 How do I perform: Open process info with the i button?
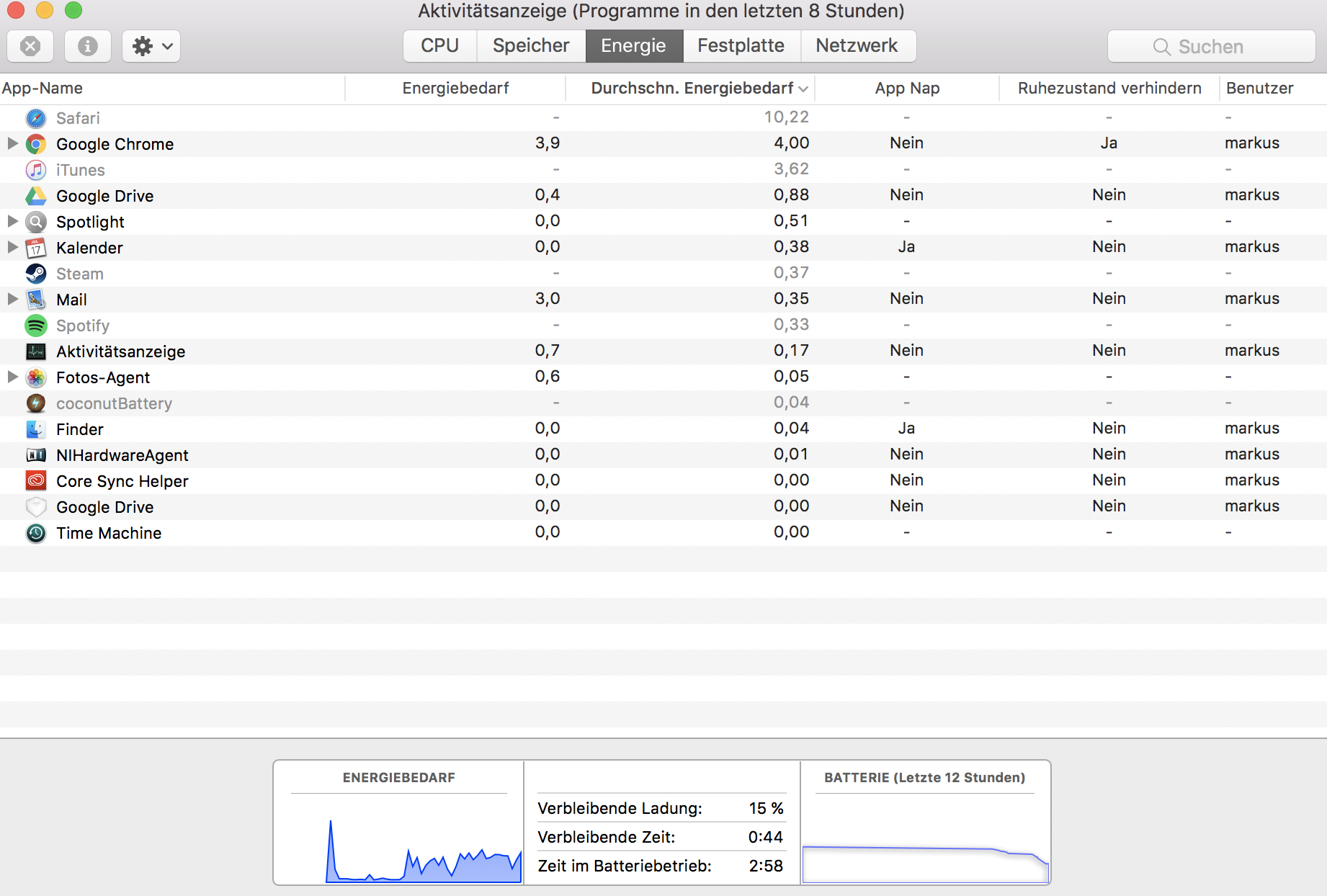[x=88, y=46]
